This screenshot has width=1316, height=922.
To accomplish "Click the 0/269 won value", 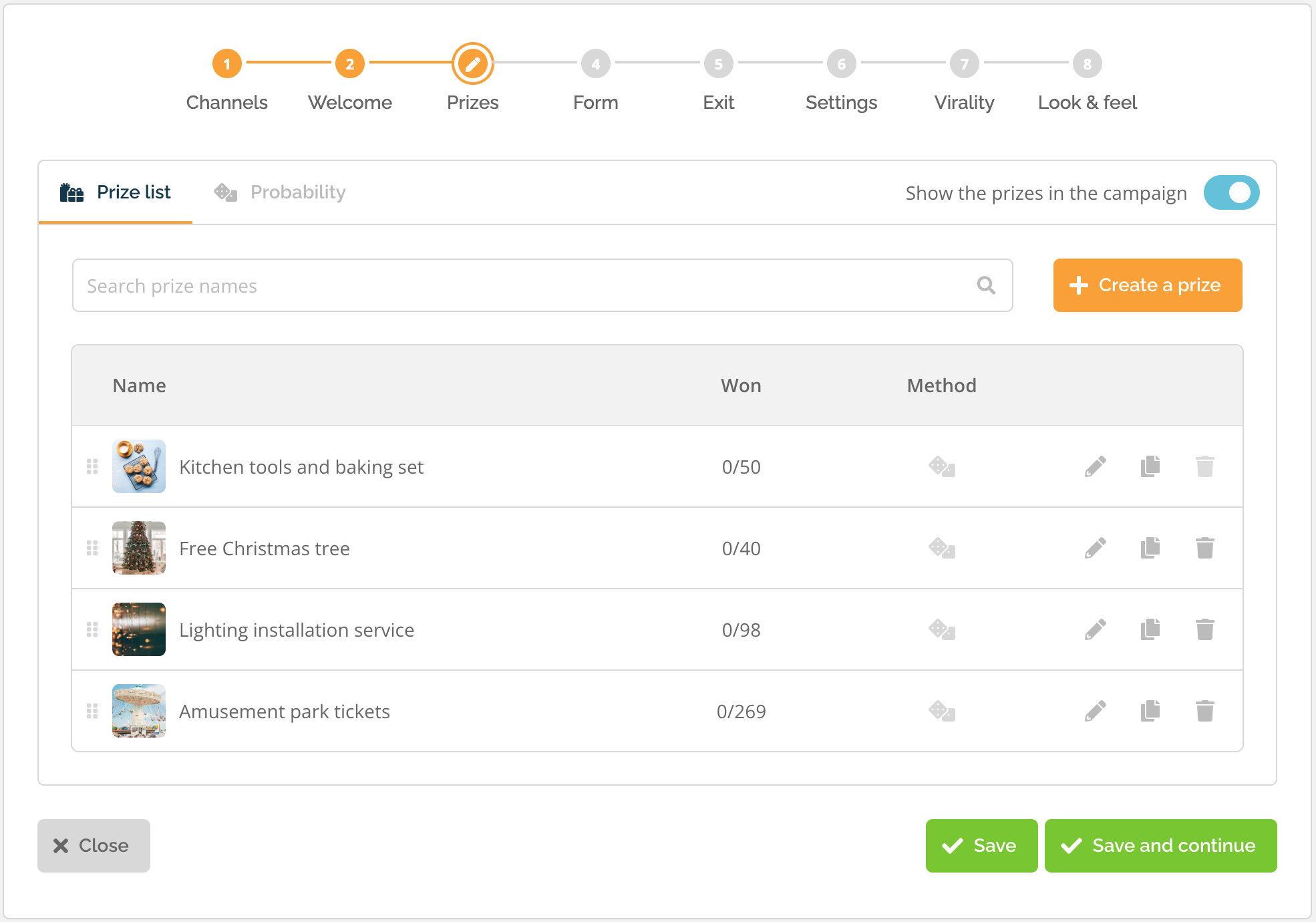I will 742,712.
